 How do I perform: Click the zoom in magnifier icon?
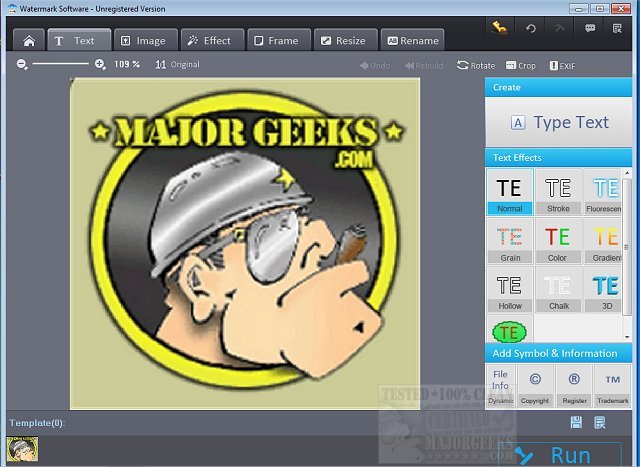click(x=100, y=64)
